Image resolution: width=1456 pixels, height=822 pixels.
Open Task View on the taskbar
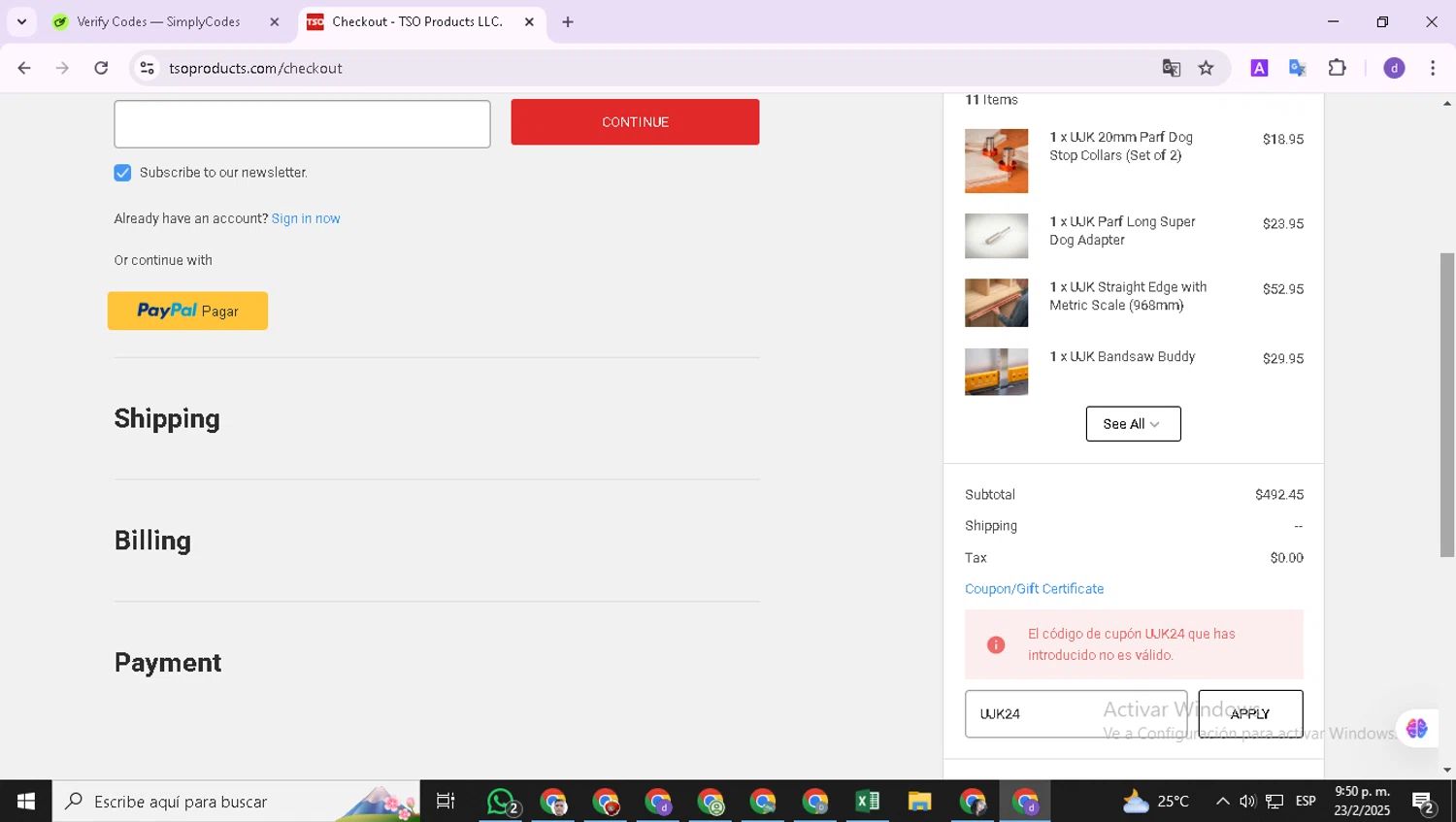(x=446, y=802)
